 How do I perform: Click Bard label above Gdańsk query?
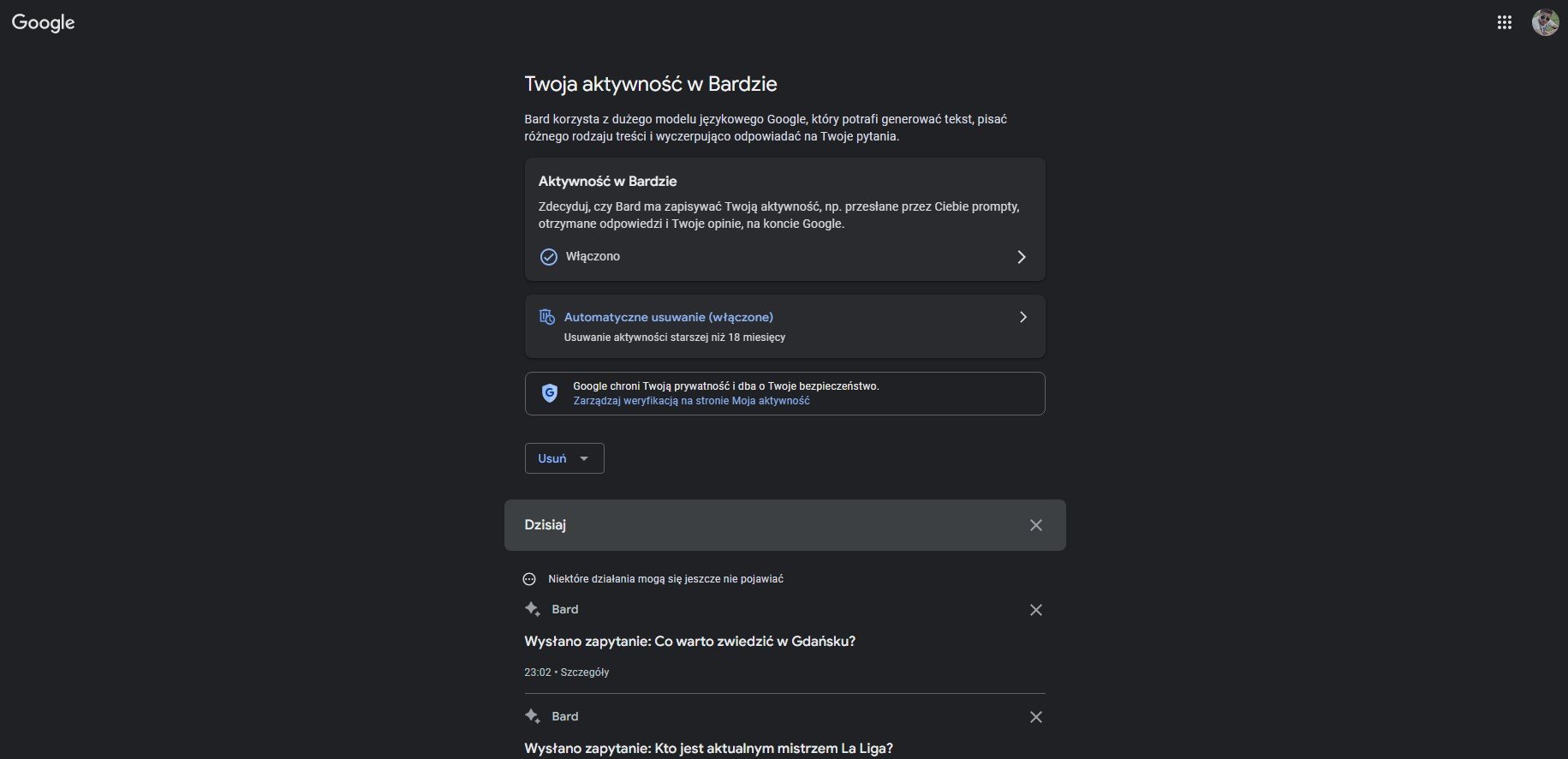pos(565,609)
